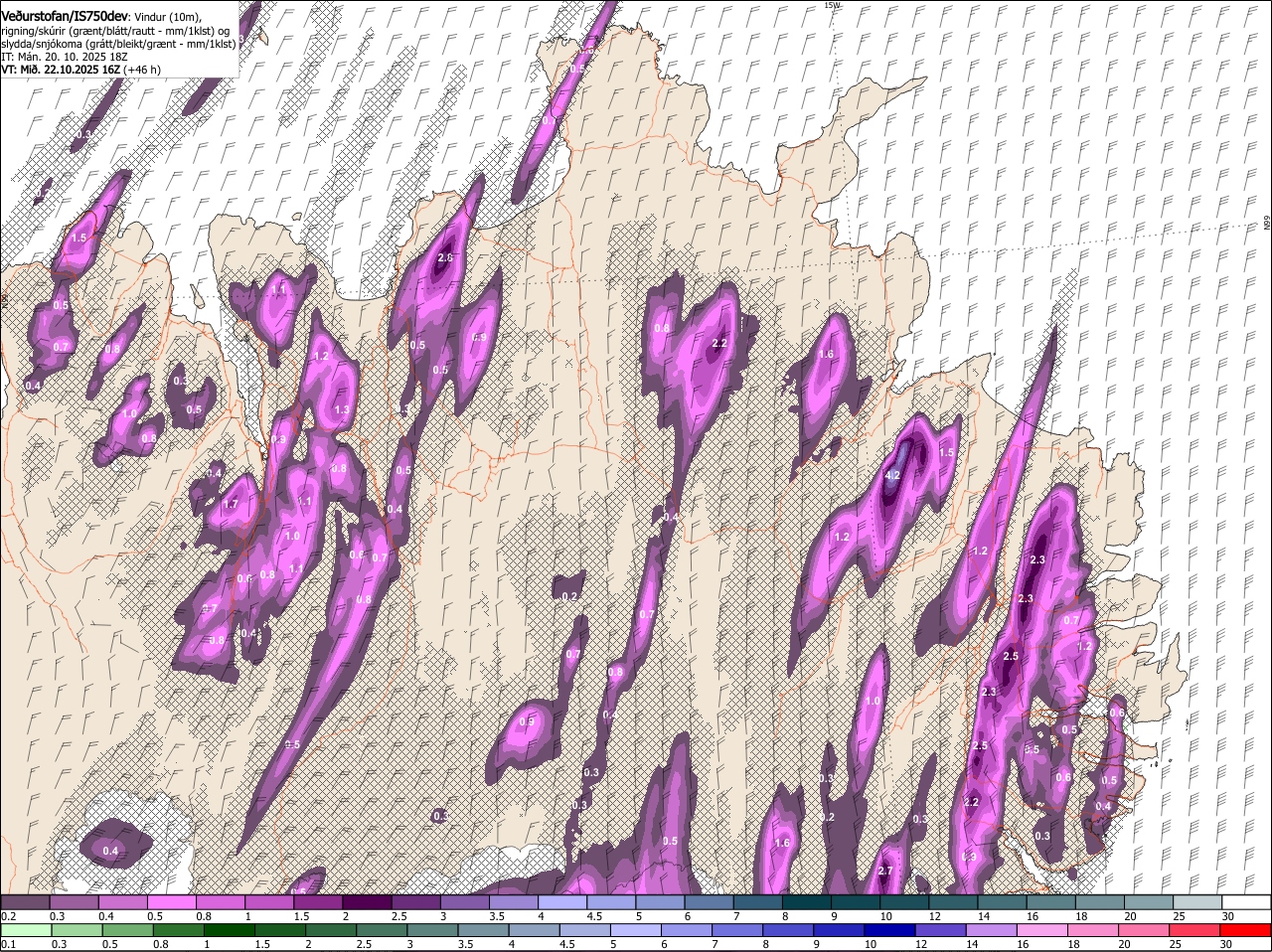Screen dimensions: 1272x952
Task: Click the first swatch on the purple scale
Action: click(x=26, y=902)
